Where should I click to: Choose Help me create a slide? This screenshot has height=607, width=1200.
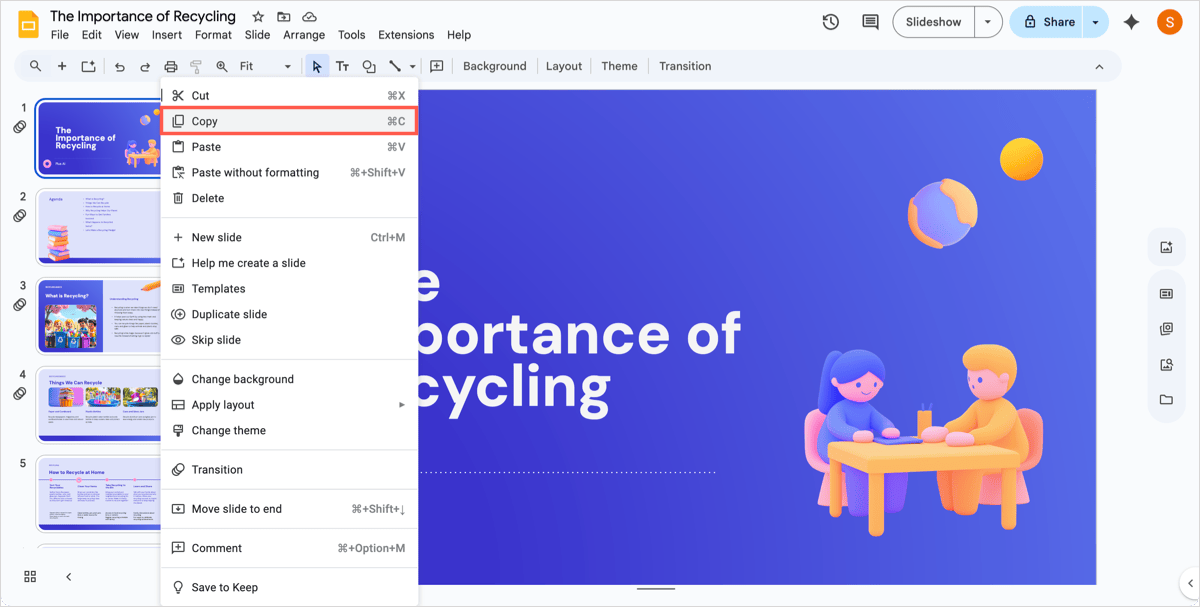pyautogui.click(x=289, y=263)
